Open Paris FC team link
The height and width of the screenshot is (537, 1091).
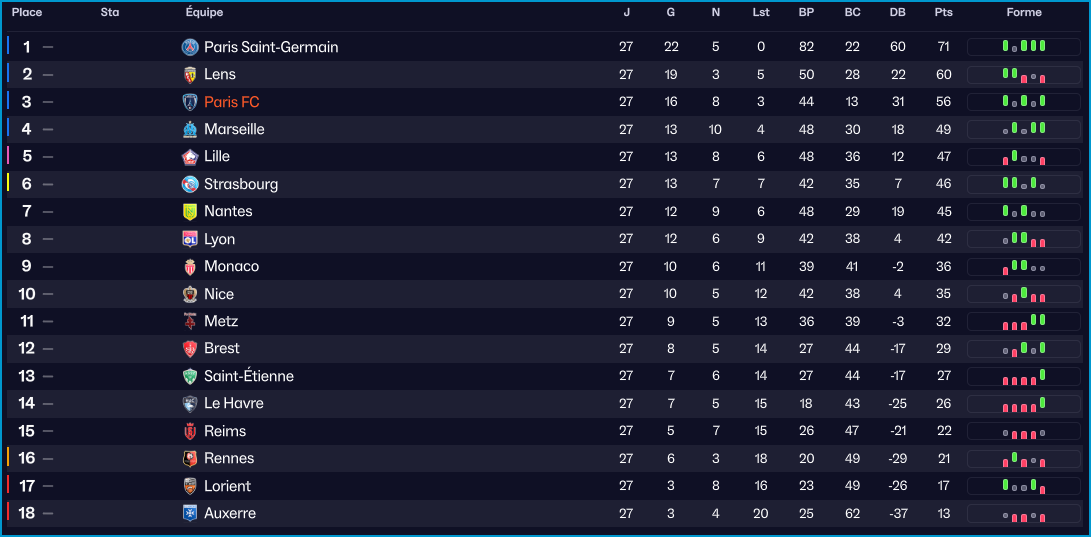click(x=231, y=102)
